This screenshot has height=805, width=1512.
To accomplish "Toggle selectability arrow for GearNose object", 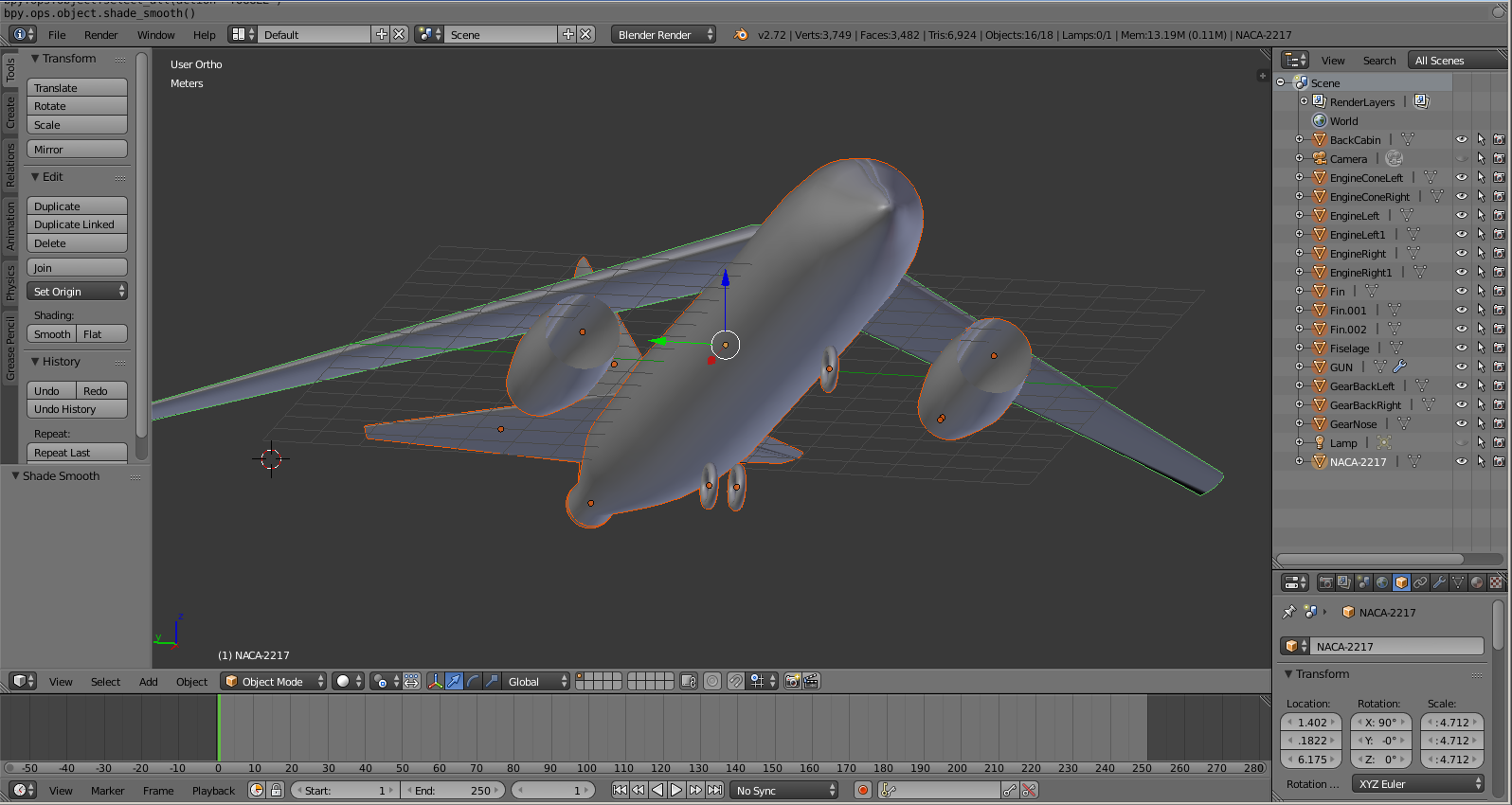I will click(1481, 423).
